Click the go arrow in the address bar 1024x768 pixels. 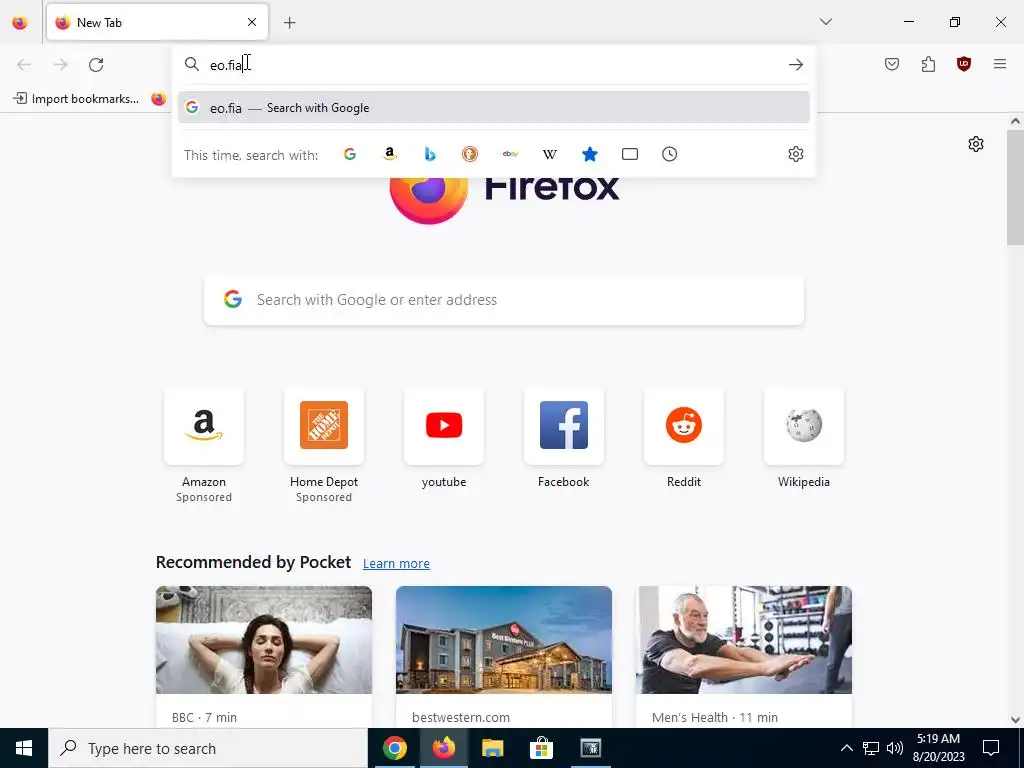[795, 65]
